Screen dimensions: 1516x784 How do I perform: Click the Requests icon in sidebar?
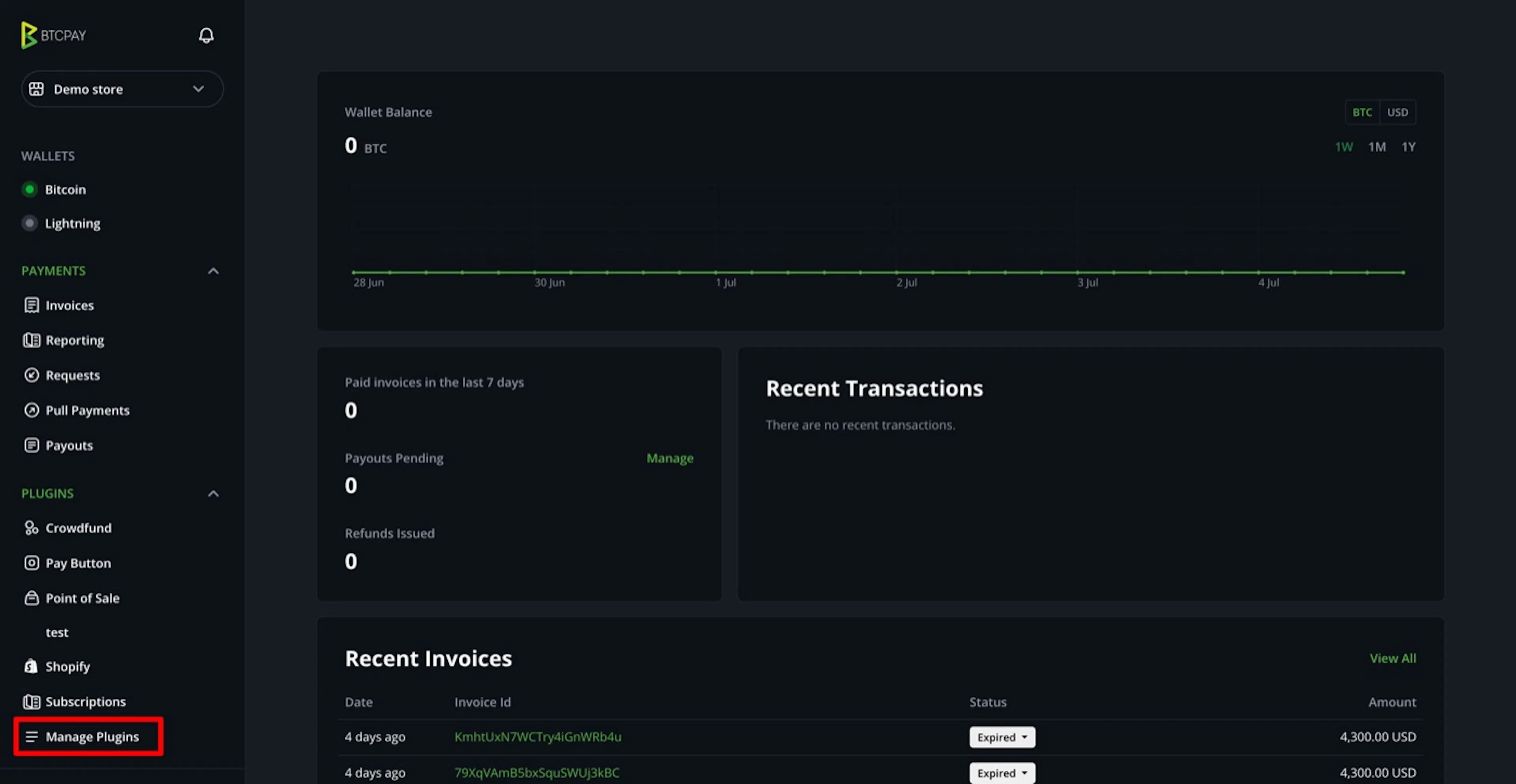32,375
